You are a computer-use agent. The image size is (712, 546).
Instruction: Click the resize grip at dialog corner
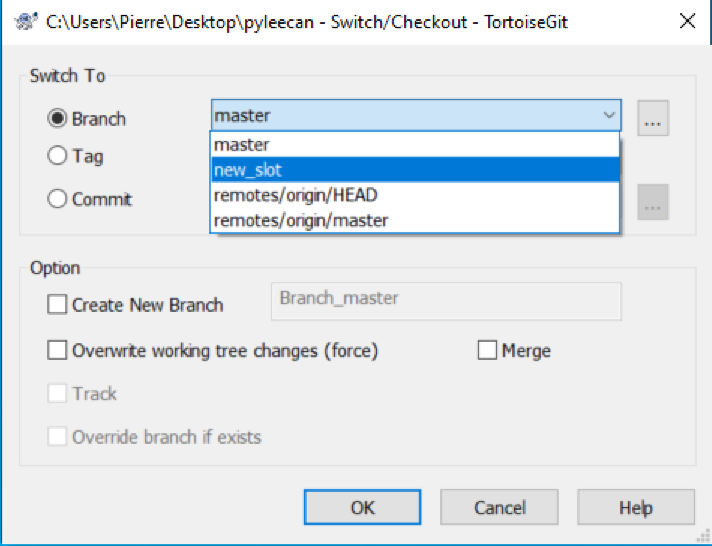703,536
